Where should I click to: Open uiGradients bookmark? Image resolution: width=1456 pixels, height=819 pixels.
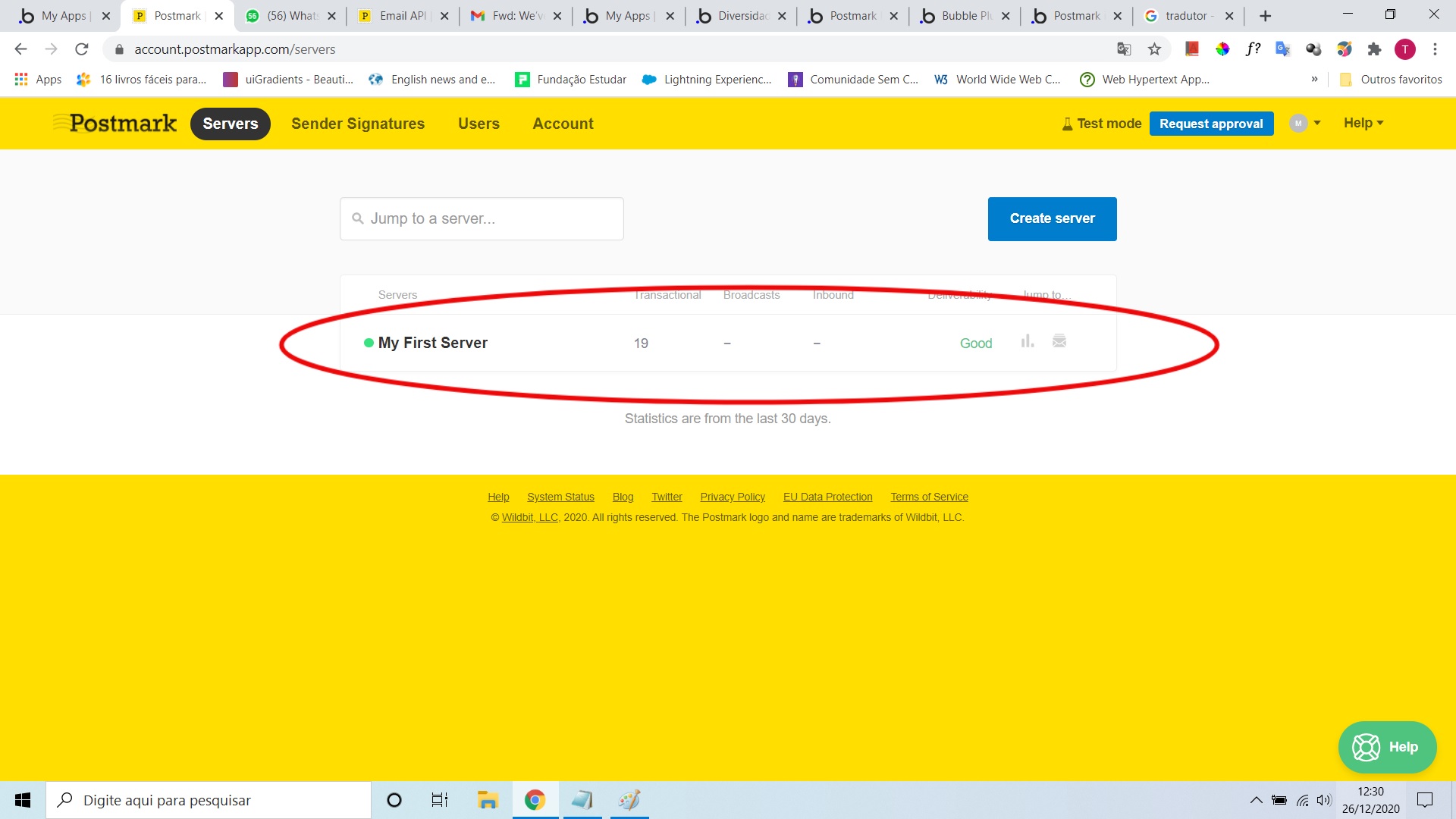click(x=288, y=80)
